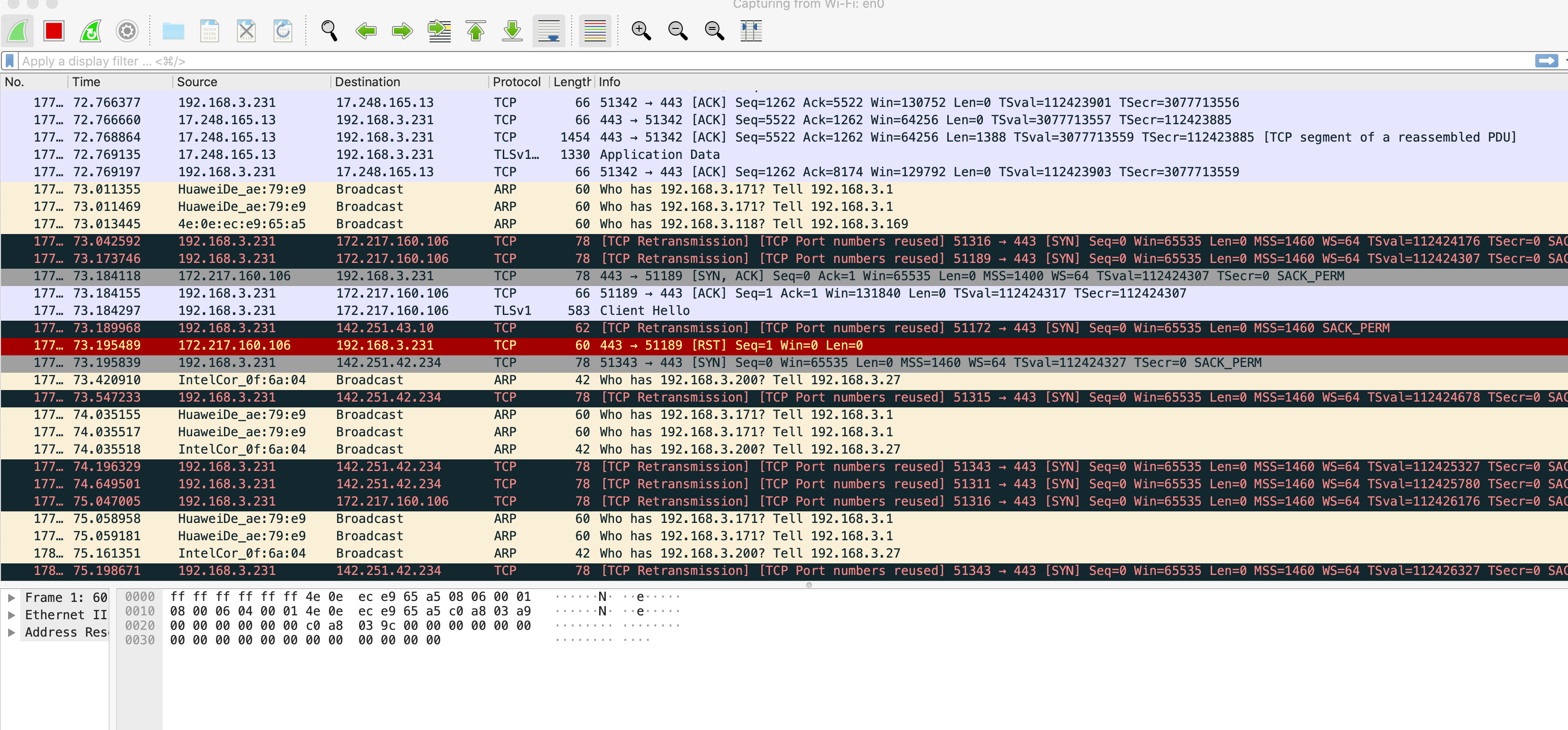Sort by the No. column header
The width and height of the screenshot is (1568, 730).
(34, 81)
